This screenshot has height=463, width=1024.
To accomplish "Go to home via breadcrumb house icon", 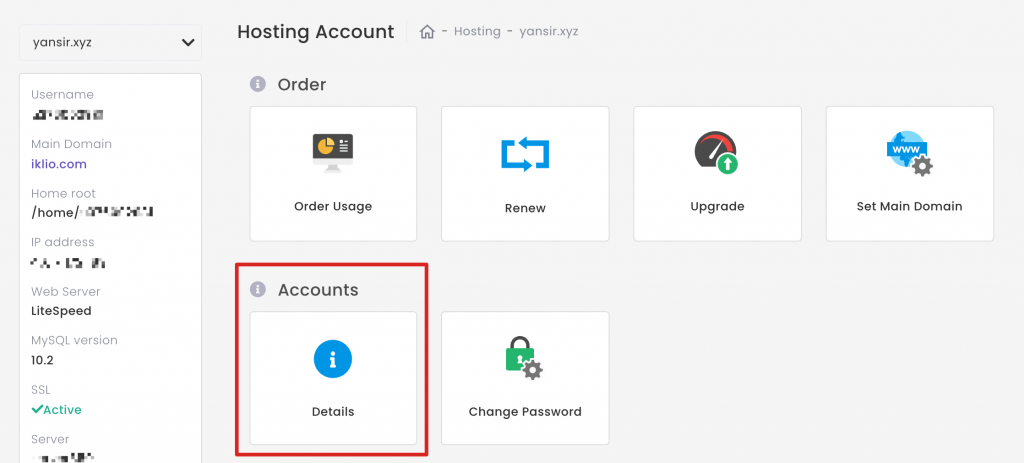I will [x=427, y=32].
